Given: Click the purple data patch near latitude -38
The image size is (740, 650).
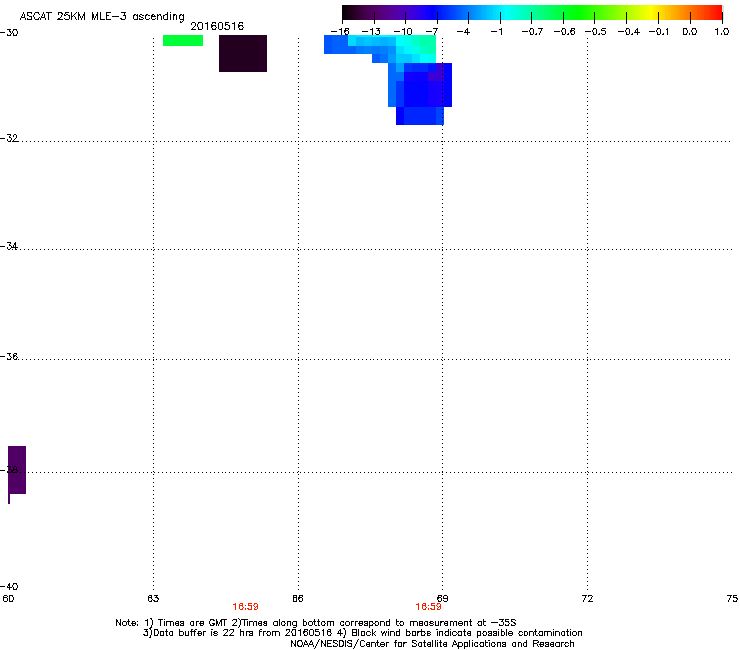Looking at the screenshot, I should (17, 470).
